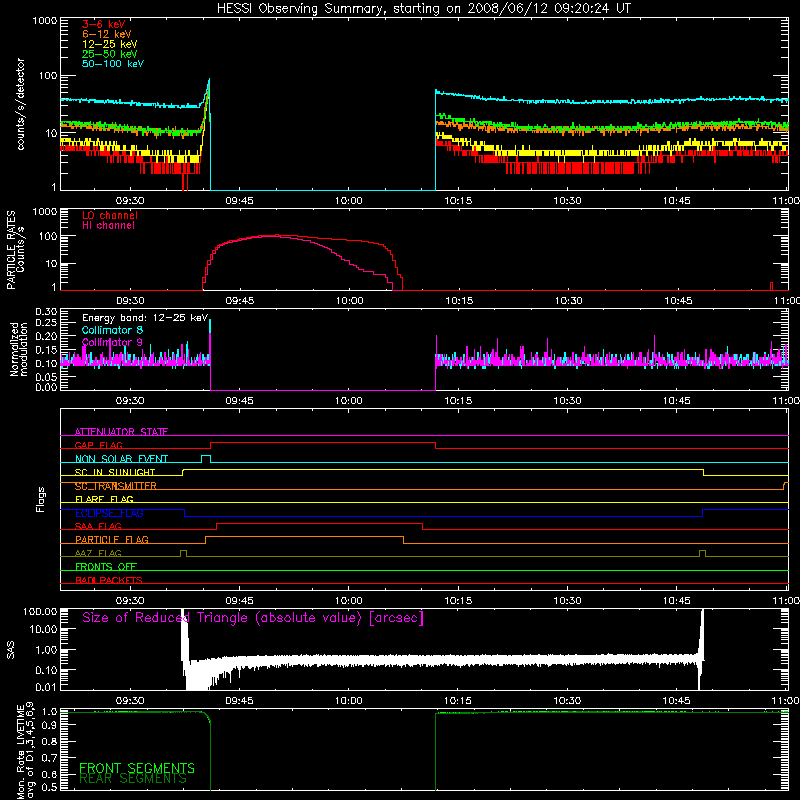Click the peak of the particle LO channel curve
This screenshot has width=800, height=800.
pos(277,235)
